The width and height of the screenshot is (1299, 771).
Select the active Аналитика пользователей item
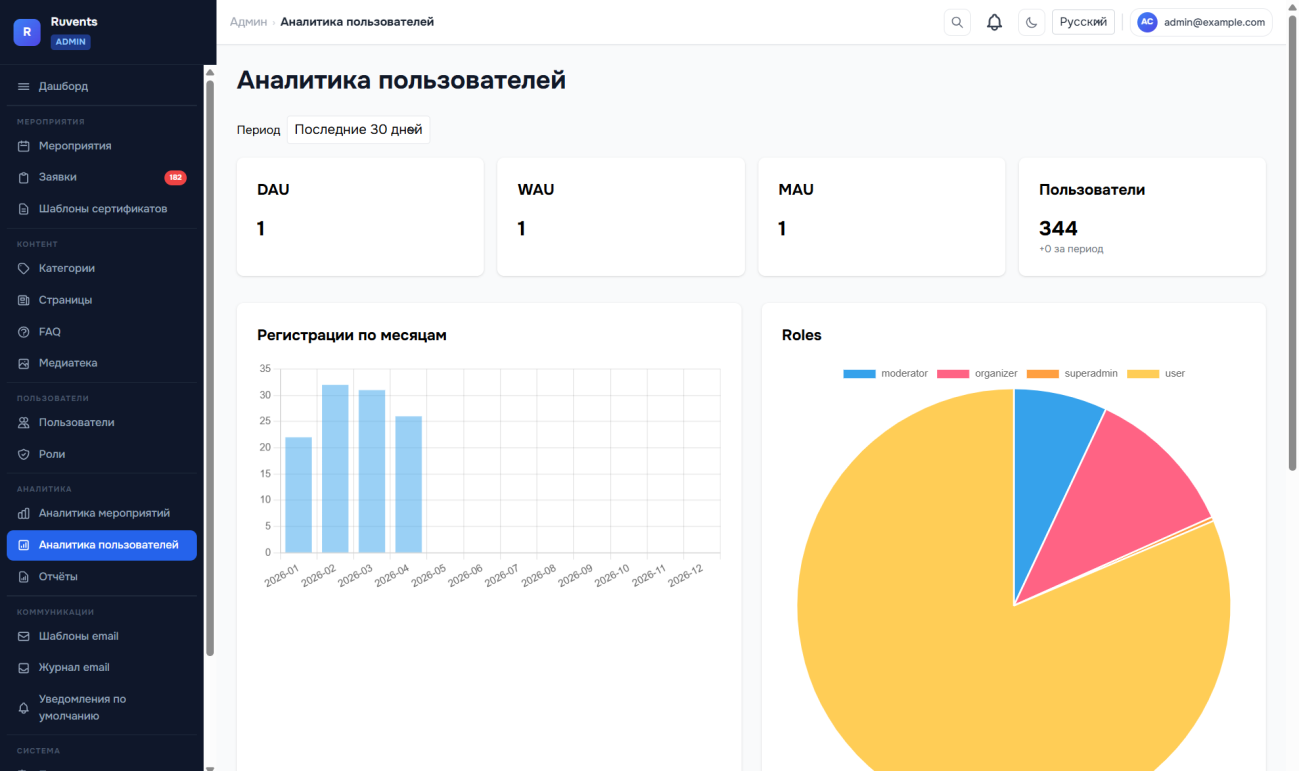pyautogui.click(x=102, y=545)
